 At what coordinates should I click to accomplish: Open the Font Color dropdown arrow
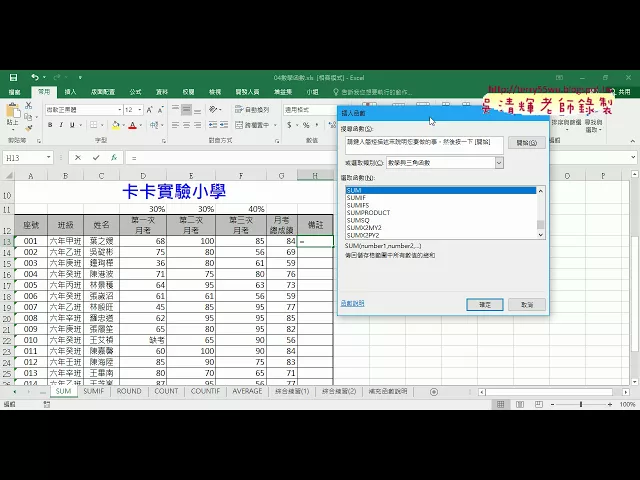[140, 125]
